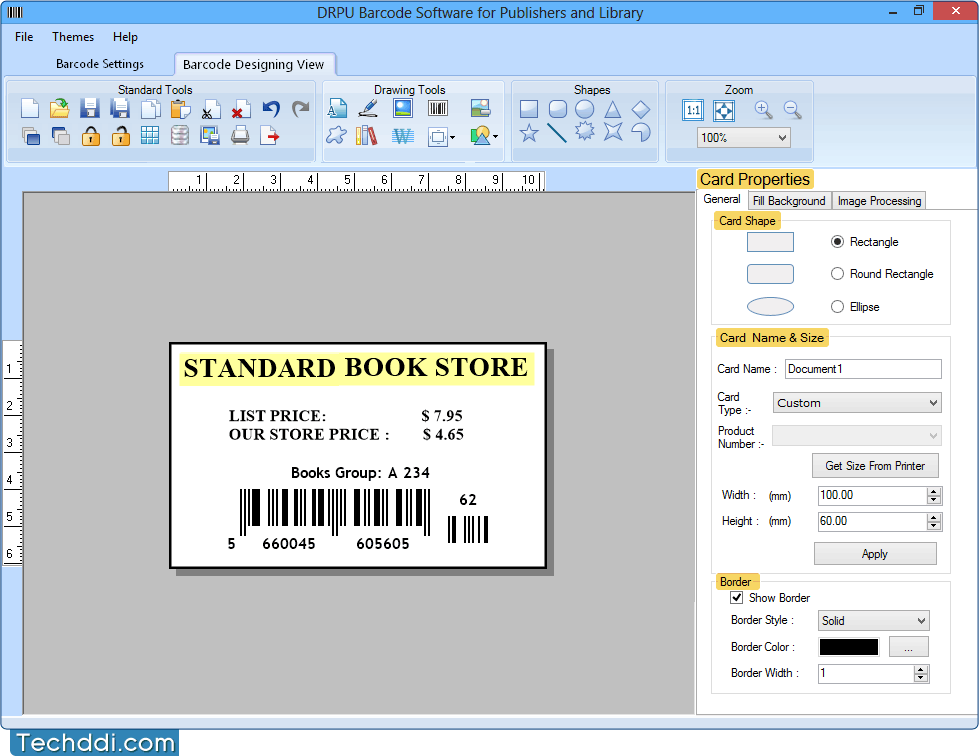This screenshot has width=979, height=756.
Task: Increase Width value with up arrow
Action: (x=933, y=492)
